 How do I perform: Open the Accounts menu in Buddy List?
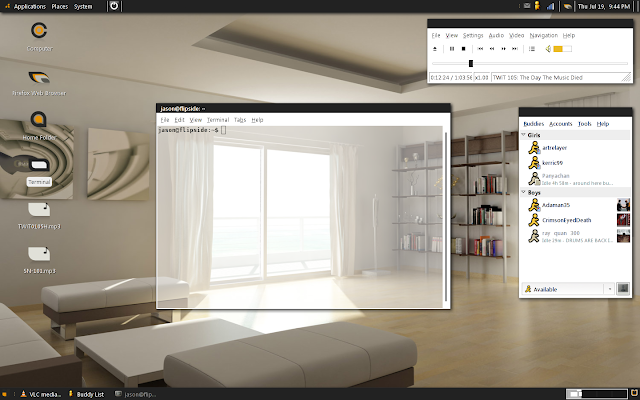[560, 124]
